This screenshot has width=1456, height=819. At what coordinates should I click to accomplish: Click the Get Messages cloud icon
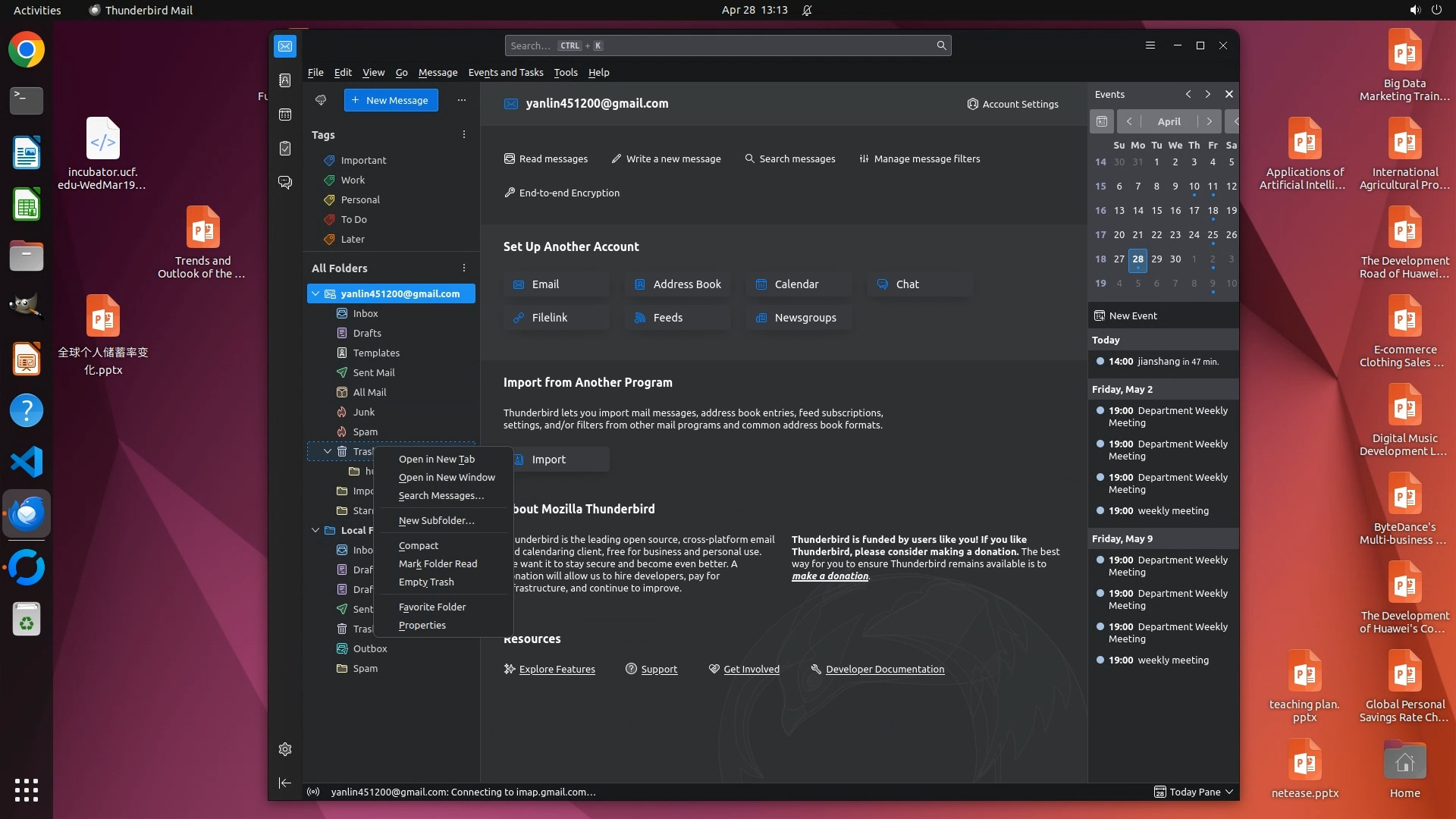(x=321, y=100)
